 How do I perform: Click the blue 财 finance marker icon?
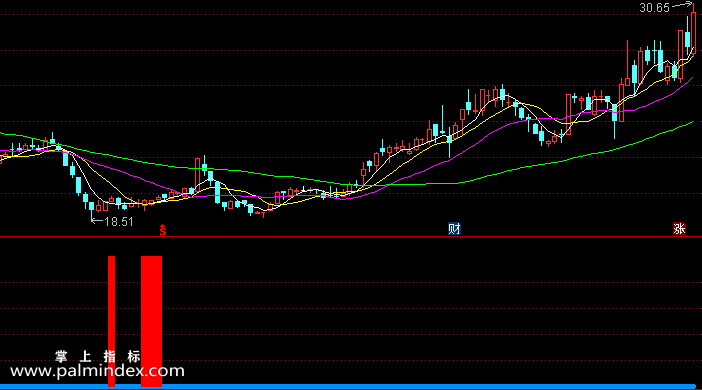(454, 229)
